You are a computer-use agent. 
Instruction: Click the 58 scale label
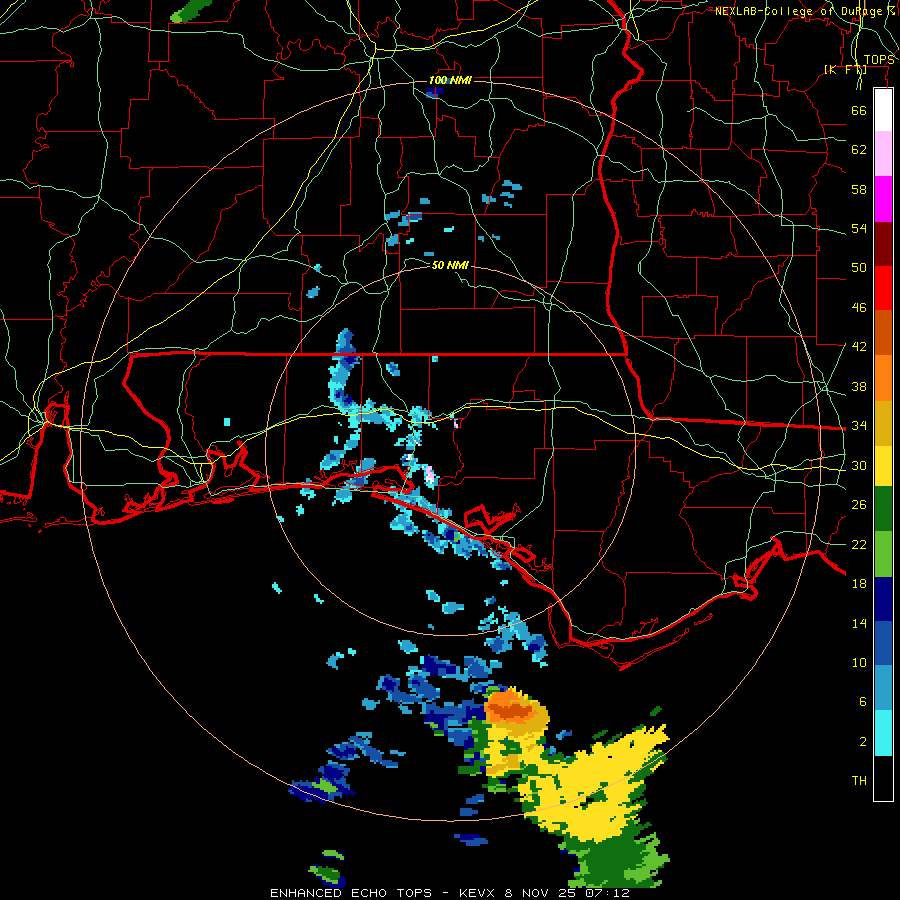coord(859,189)
